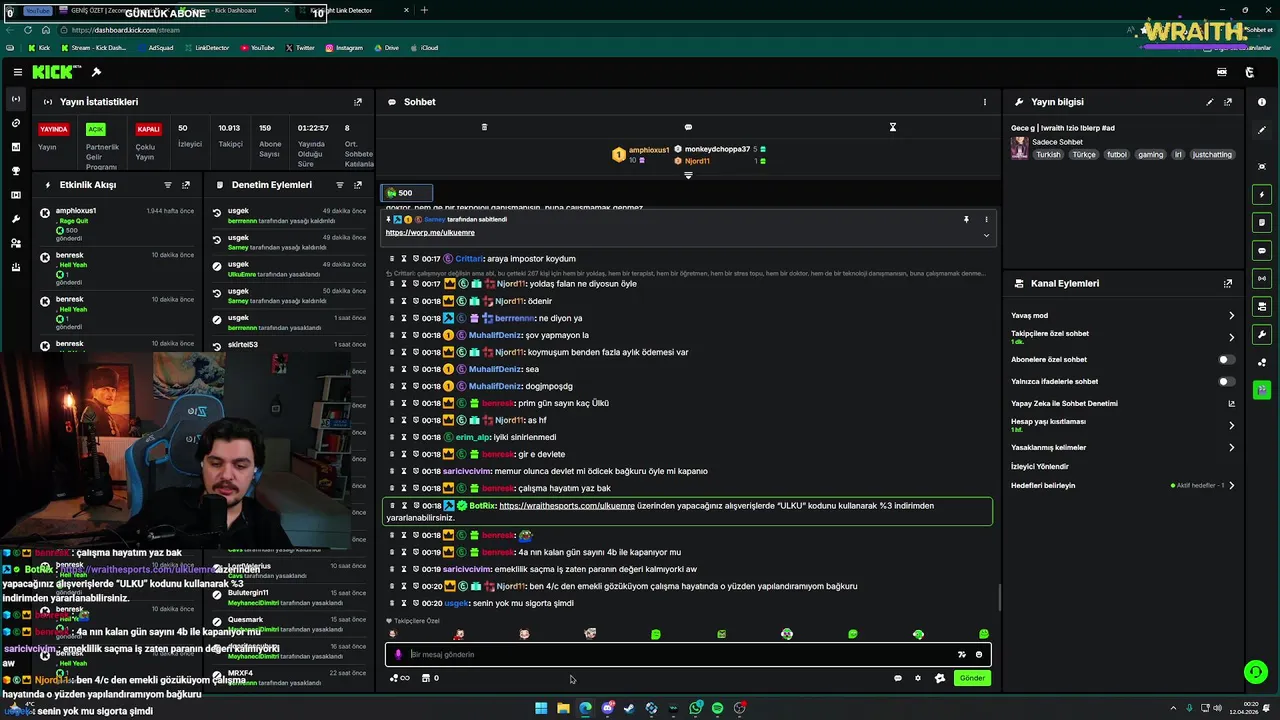This screenshot has height=720, width=1280.
Task: Open the Stream section in the left sidebar
Action: point(15,99)
